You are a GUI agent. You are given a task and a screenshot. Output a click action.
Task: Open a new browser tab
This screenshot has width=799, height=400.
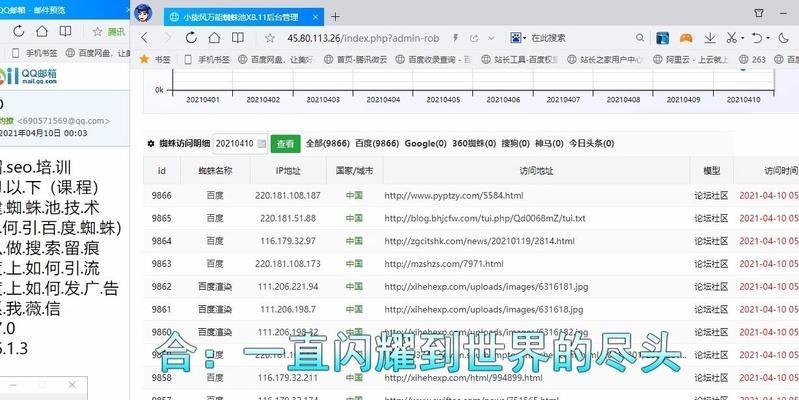335,17
